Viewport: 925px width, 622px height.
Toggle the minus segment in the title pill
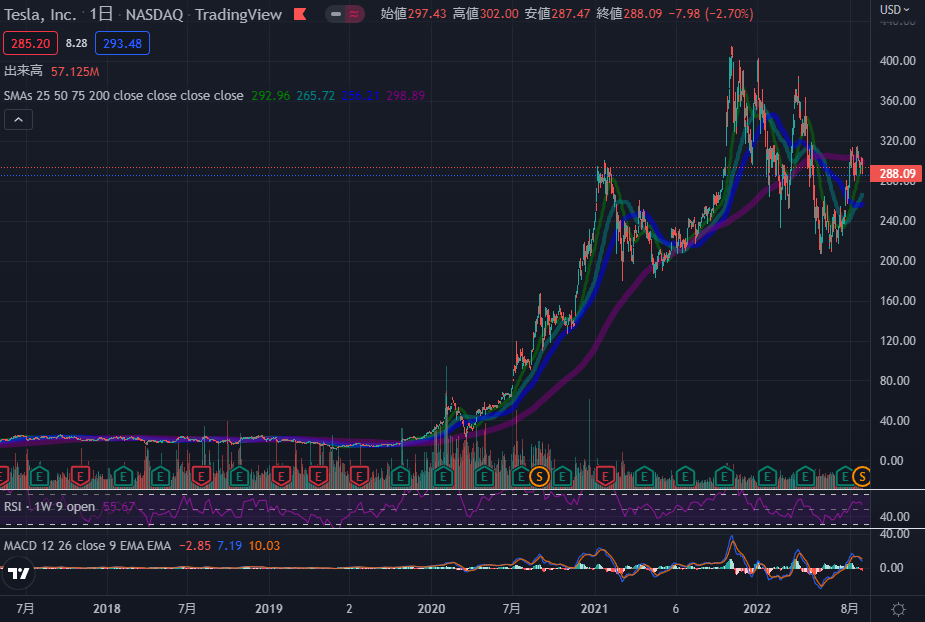point(336,14)
